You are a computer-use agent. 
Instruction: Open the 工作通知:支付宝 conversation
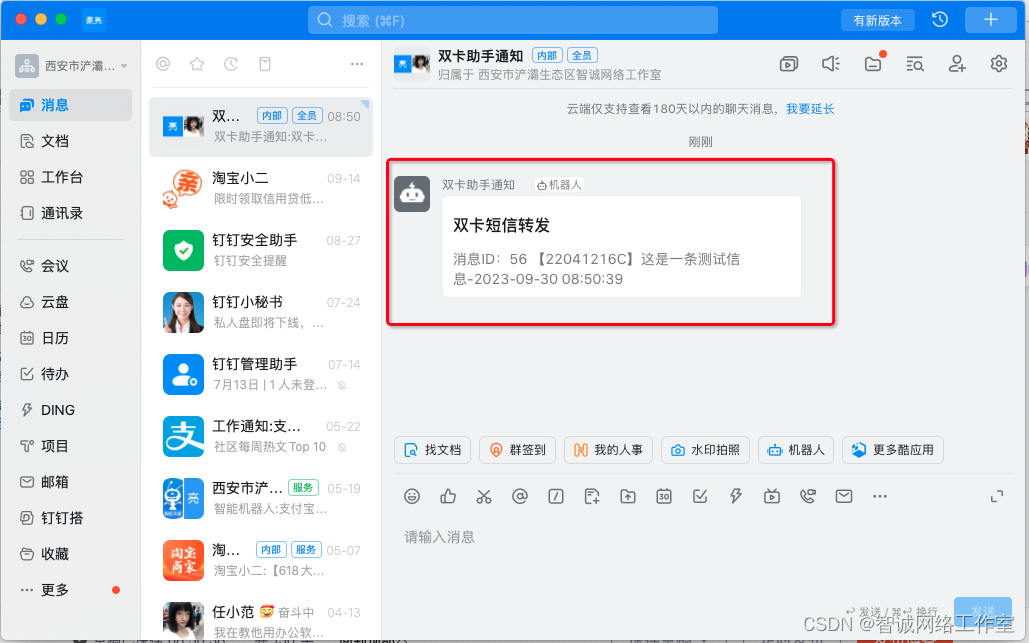261,436
